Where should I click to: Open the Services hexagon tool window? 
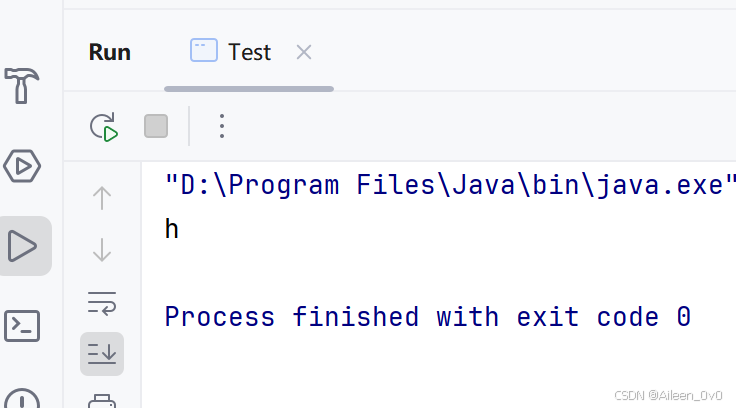pos(22,166)
